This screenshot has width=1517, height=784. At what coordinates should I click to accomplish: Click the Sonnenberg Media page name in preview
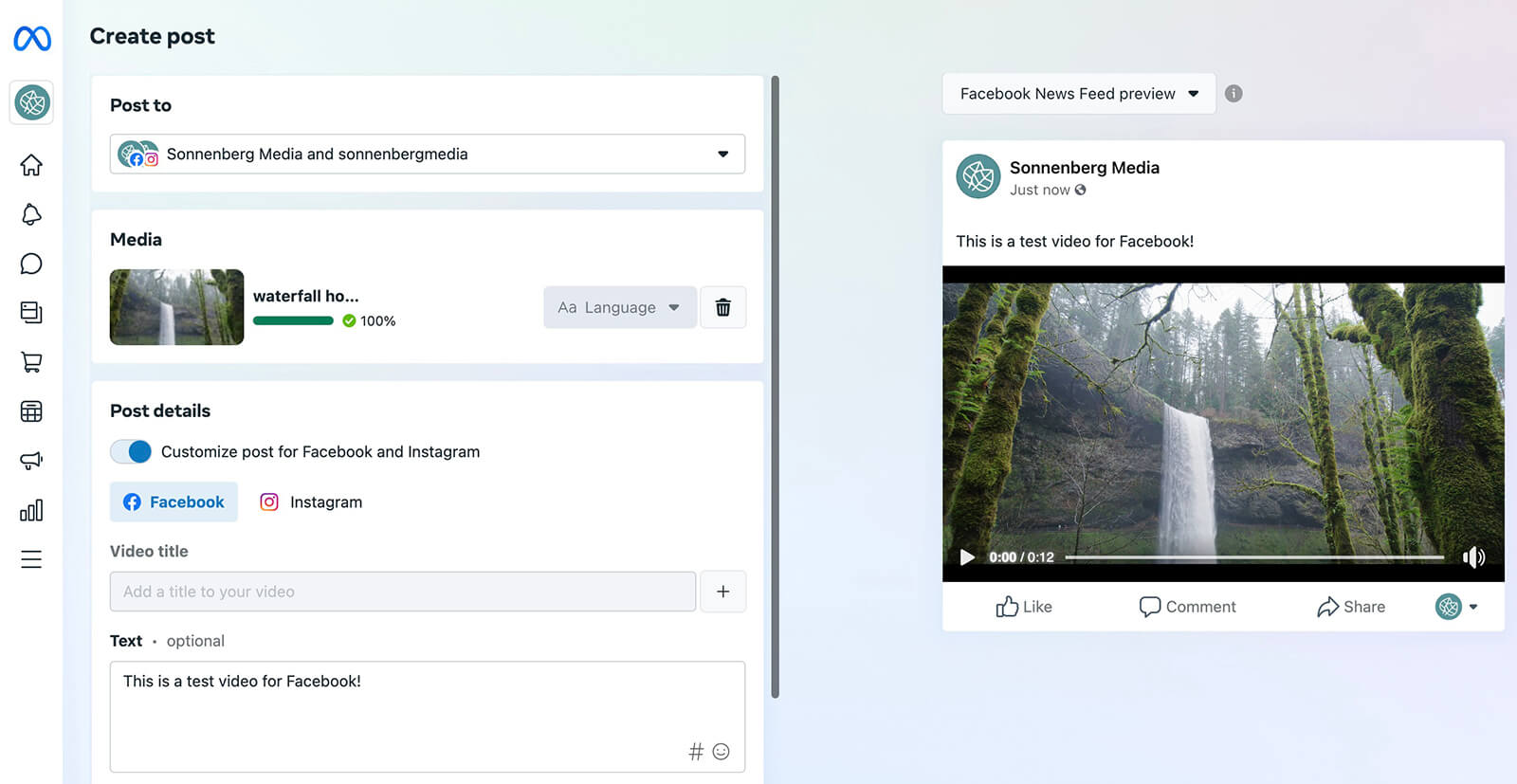pyautogui.click(x=1085, y=168)
